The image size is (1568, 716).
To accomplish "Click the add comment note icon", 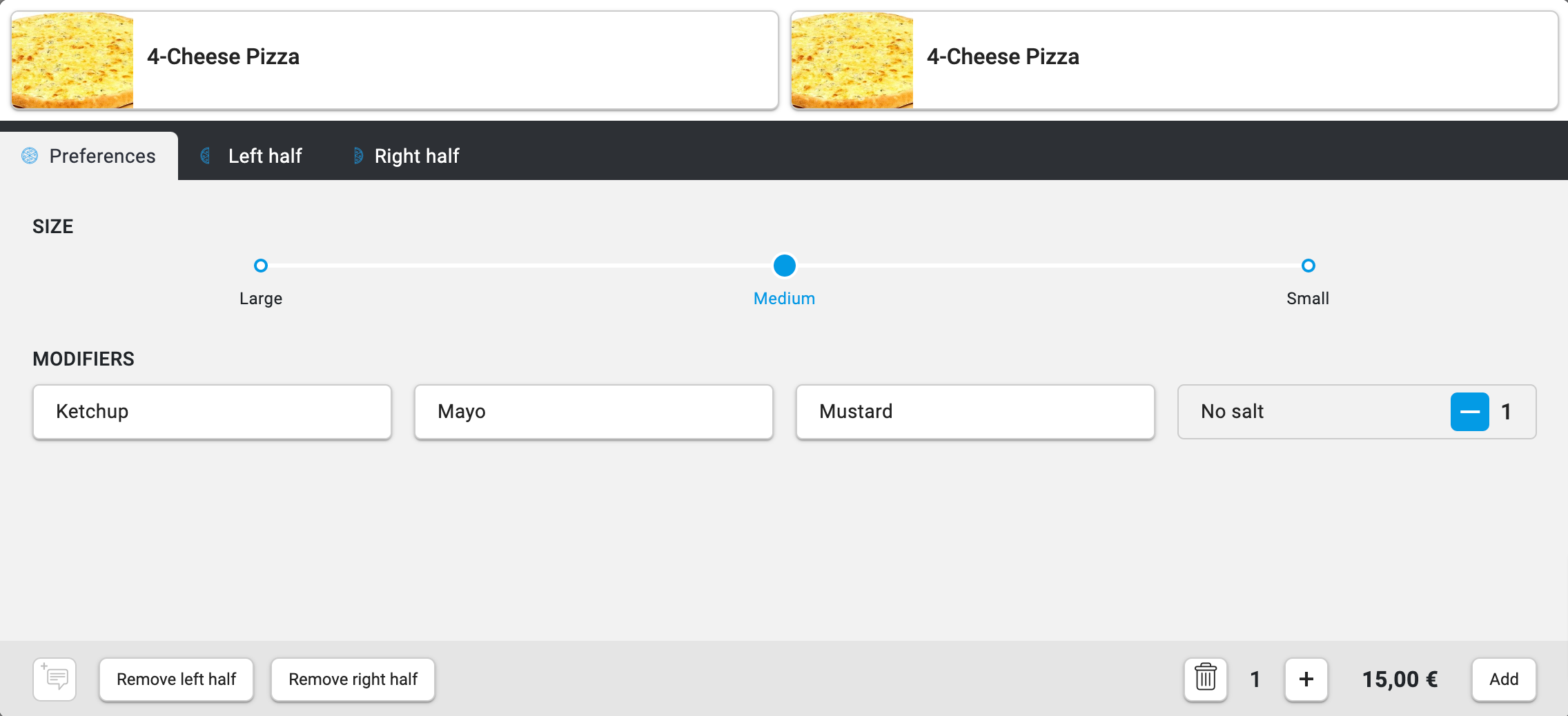I will pos(55,679).
